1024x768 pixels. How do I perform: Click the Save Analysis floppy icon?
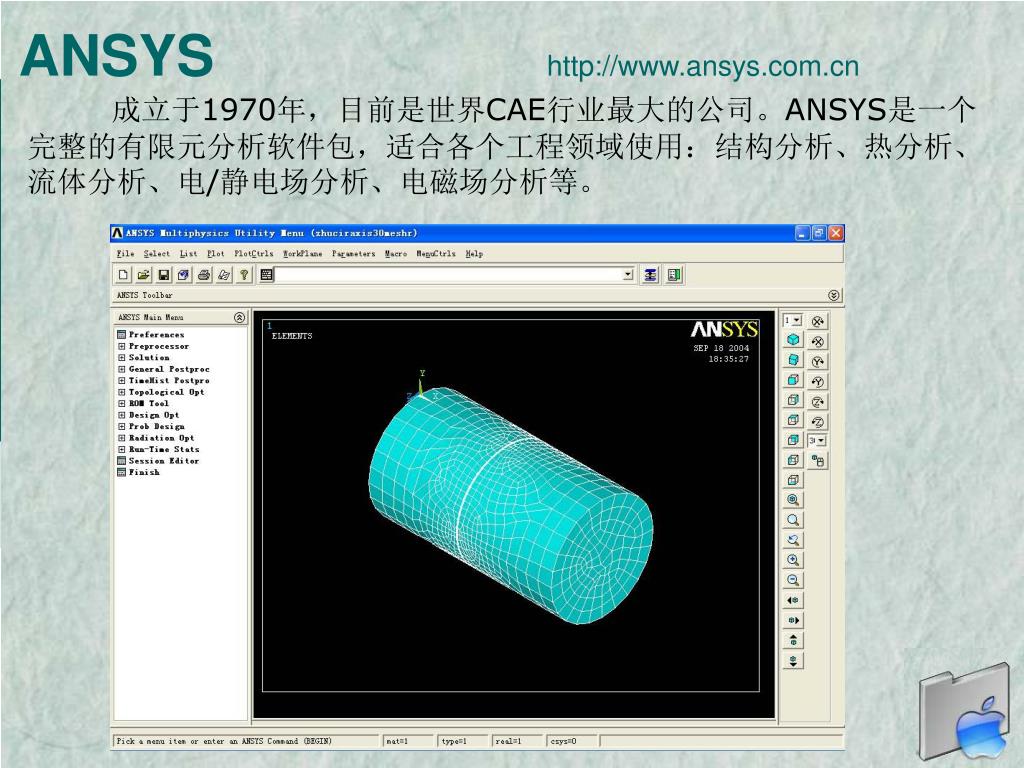click(163, 275)
